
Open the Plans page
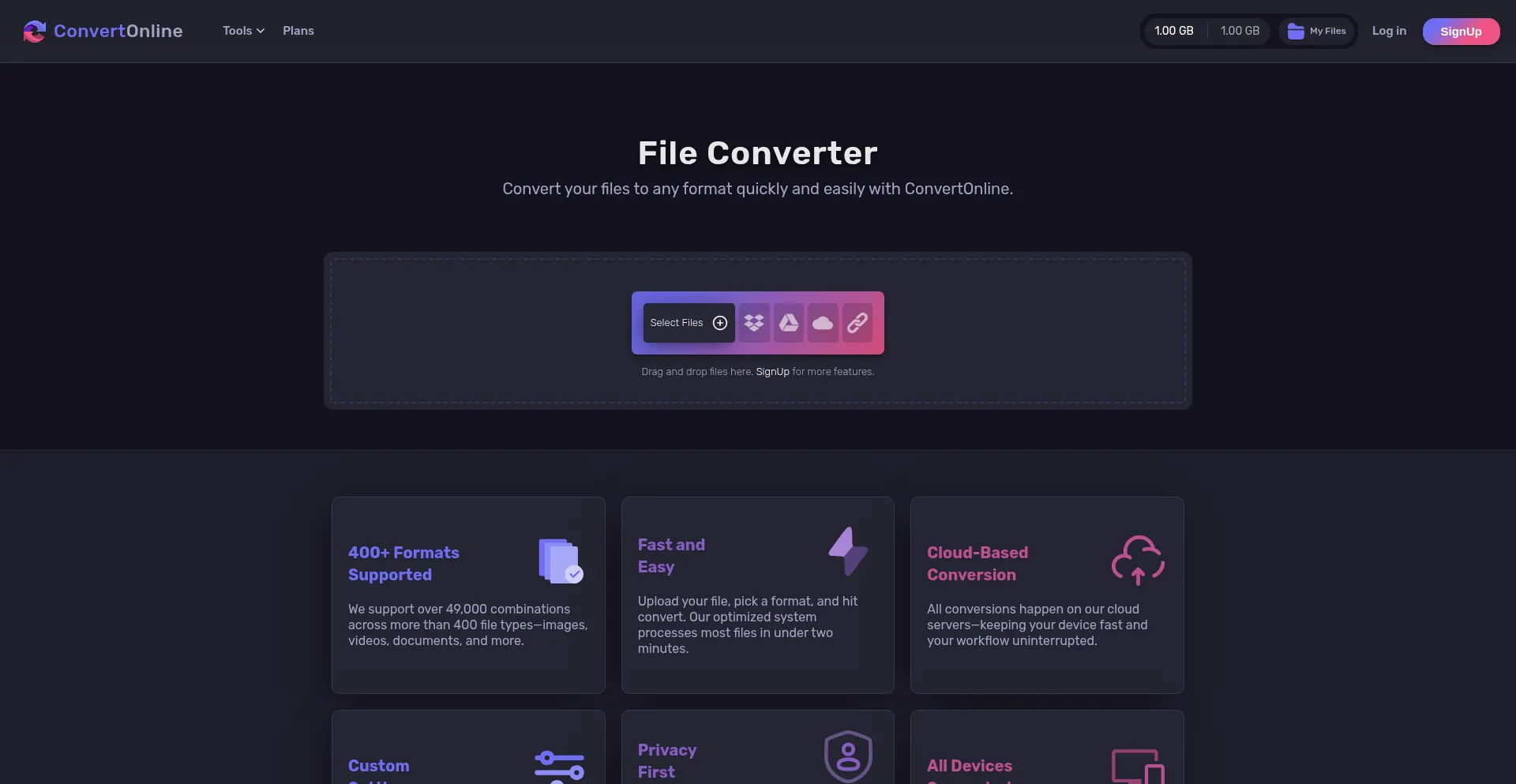coord(298,31)
